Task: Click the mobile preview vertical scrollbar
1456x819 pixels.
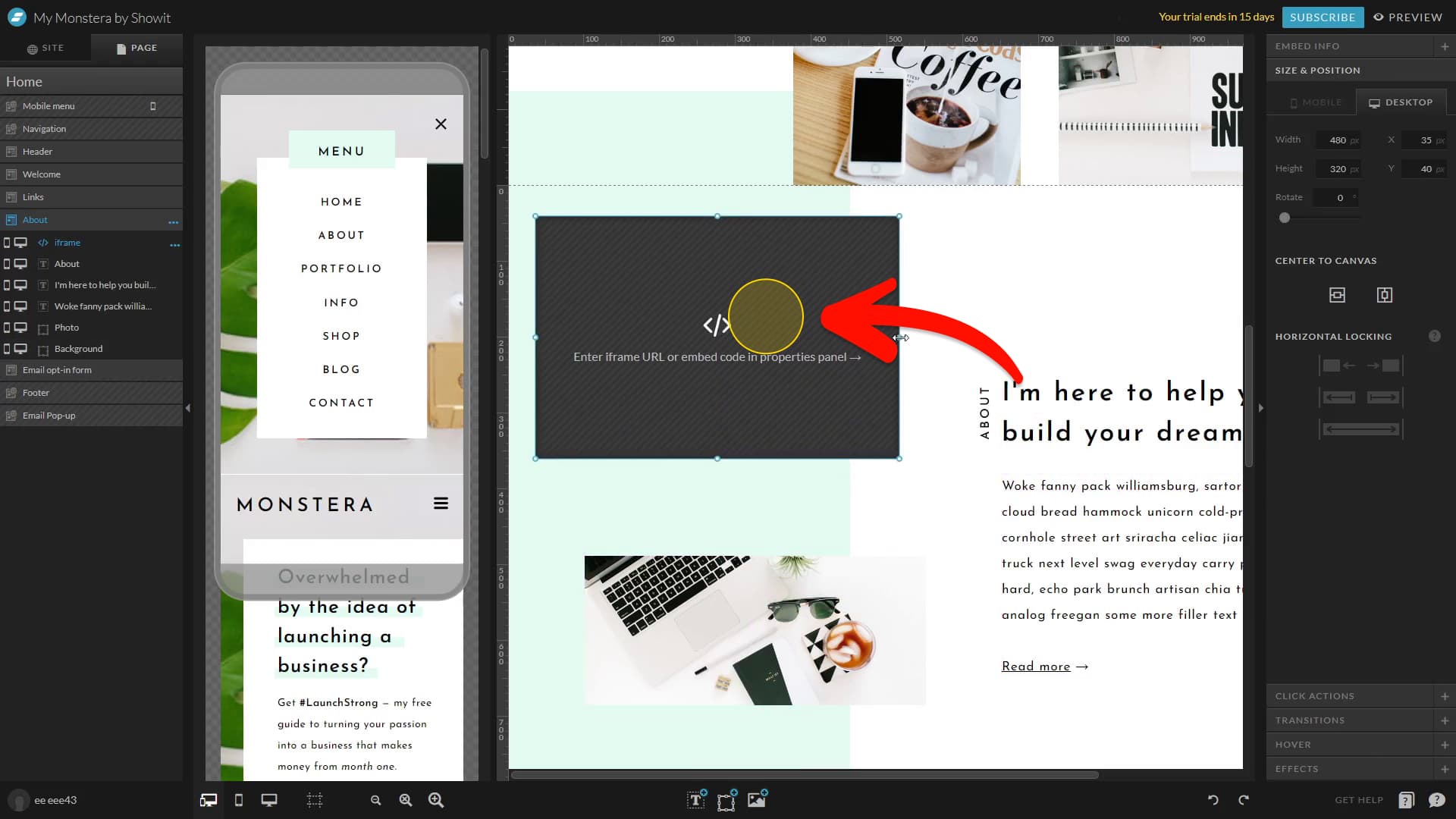Action: tap(485, 104)
